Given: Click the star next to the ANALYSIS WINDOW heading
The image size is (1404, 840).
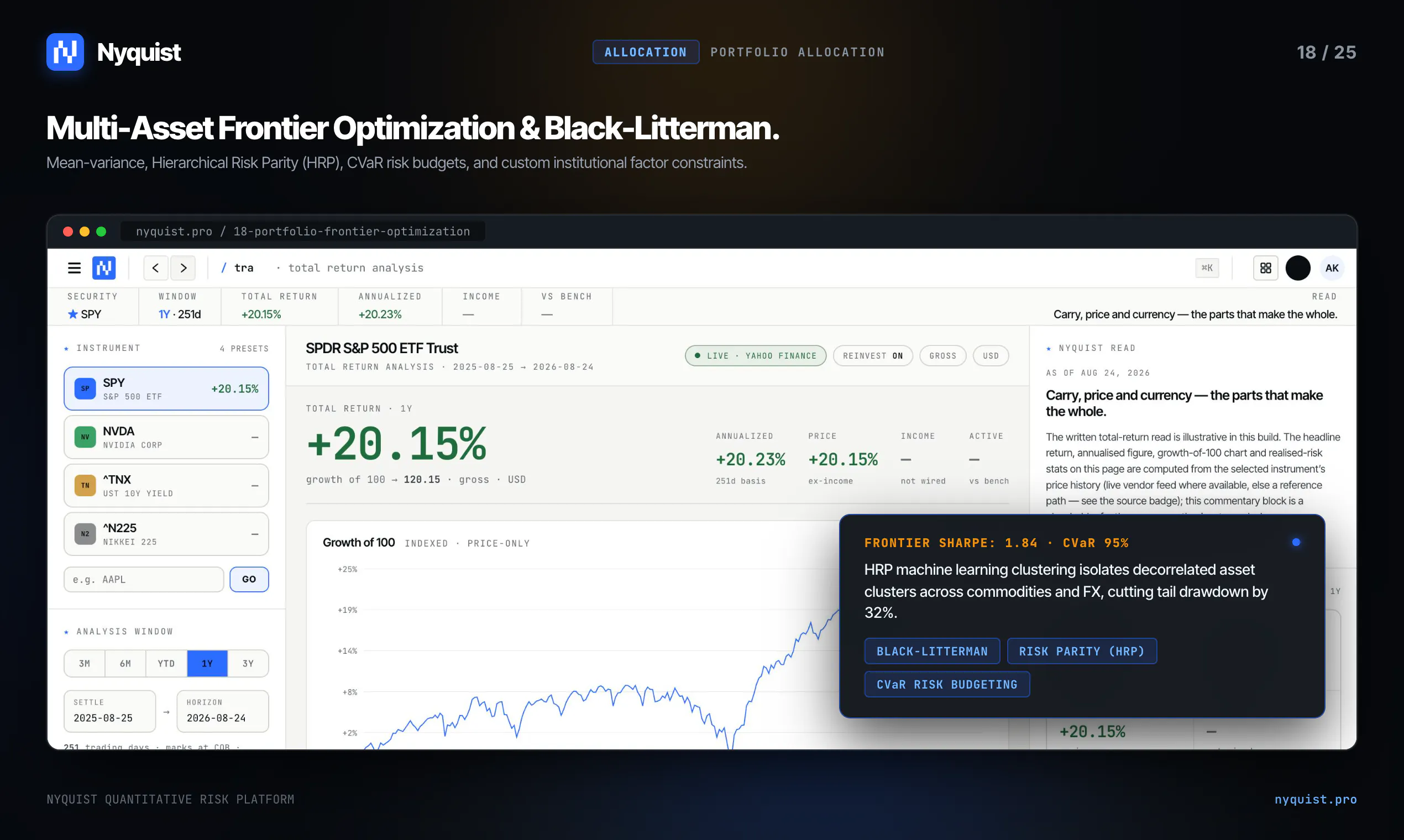Looking at the screenshot, I should [66, 632].
